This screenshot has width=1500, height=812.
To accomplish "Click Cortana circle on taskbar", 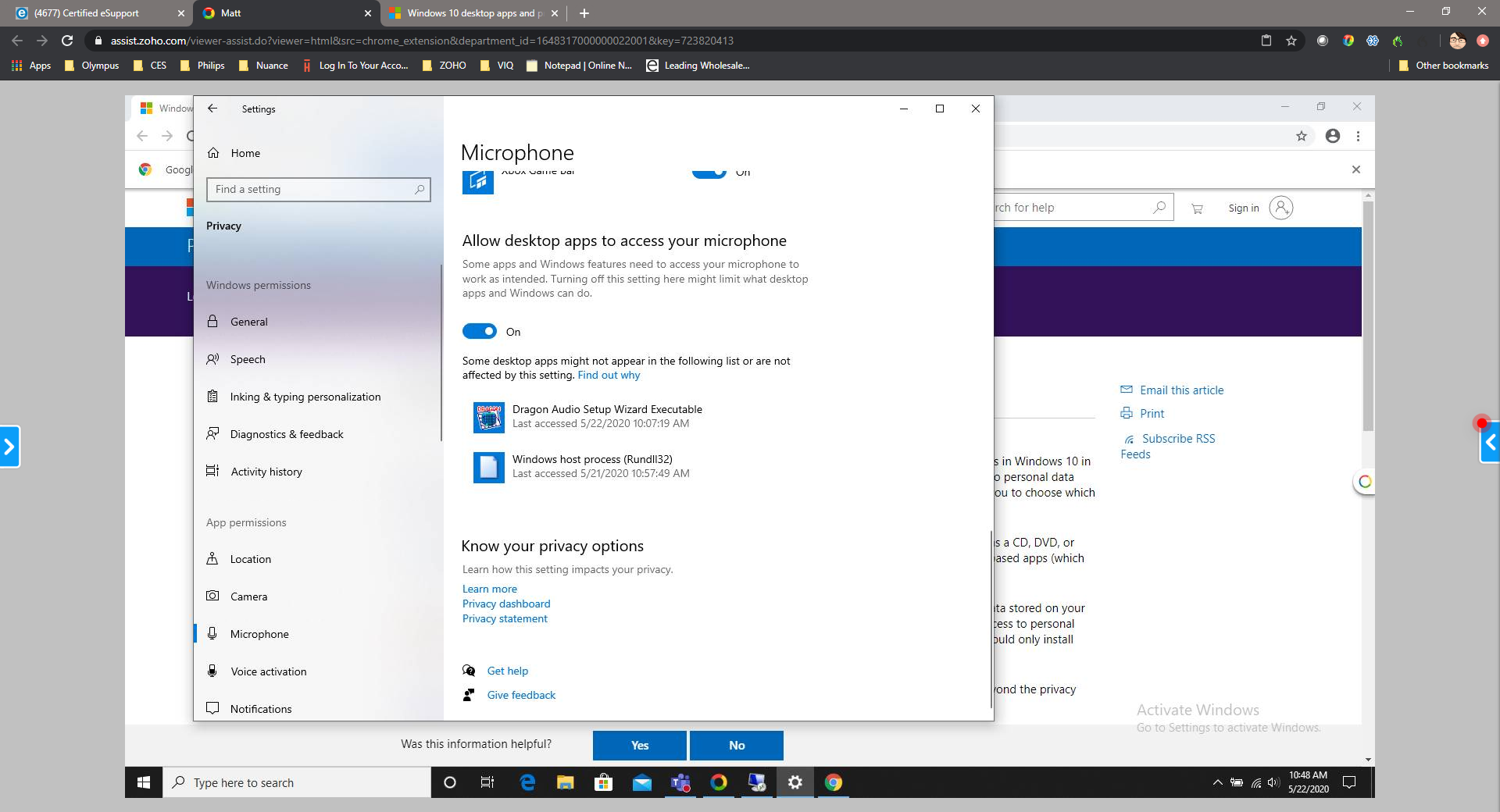I will coord(450,782).
